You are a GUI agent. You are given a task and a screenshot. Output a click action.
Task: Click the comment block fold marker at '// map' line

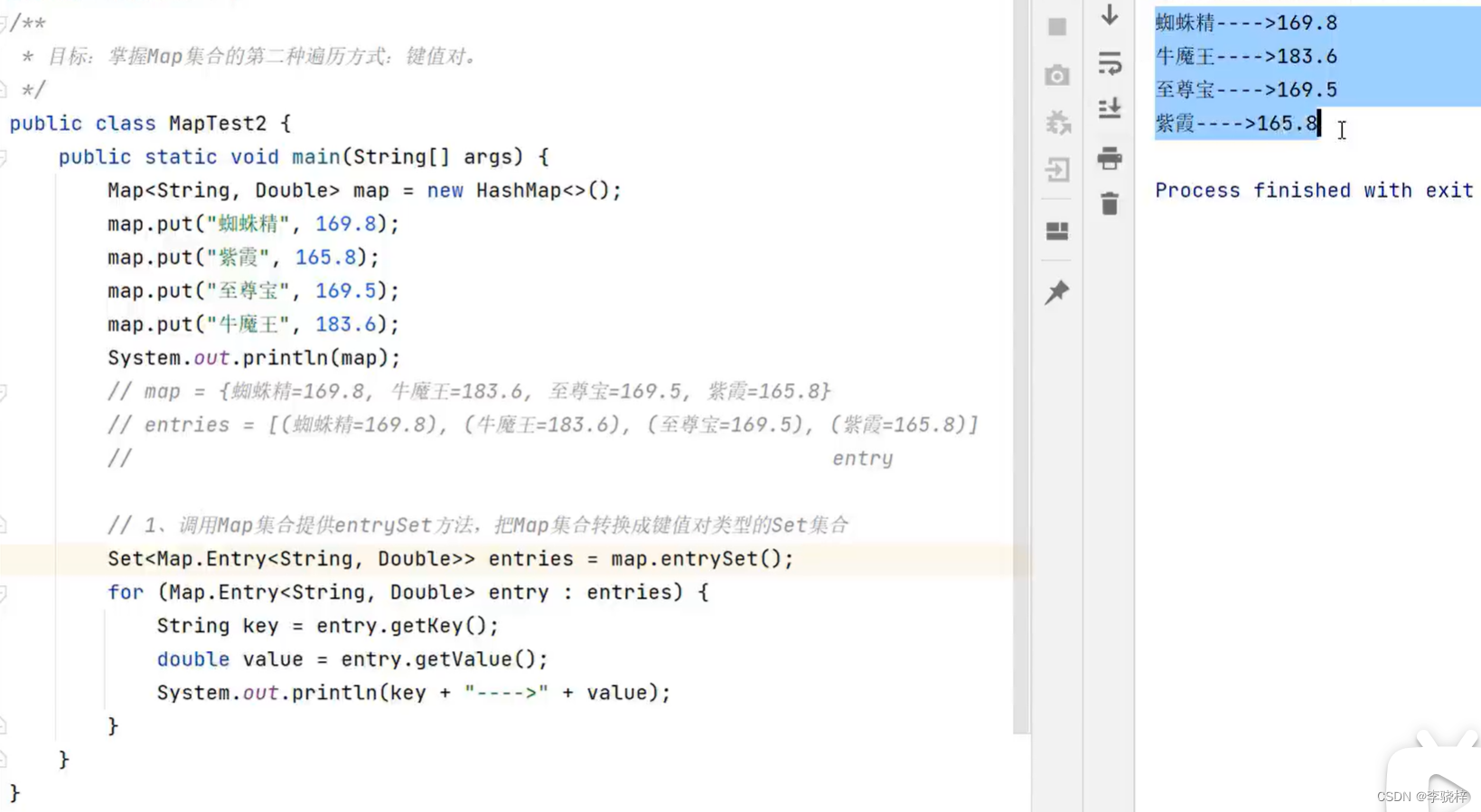pos(4,392)
